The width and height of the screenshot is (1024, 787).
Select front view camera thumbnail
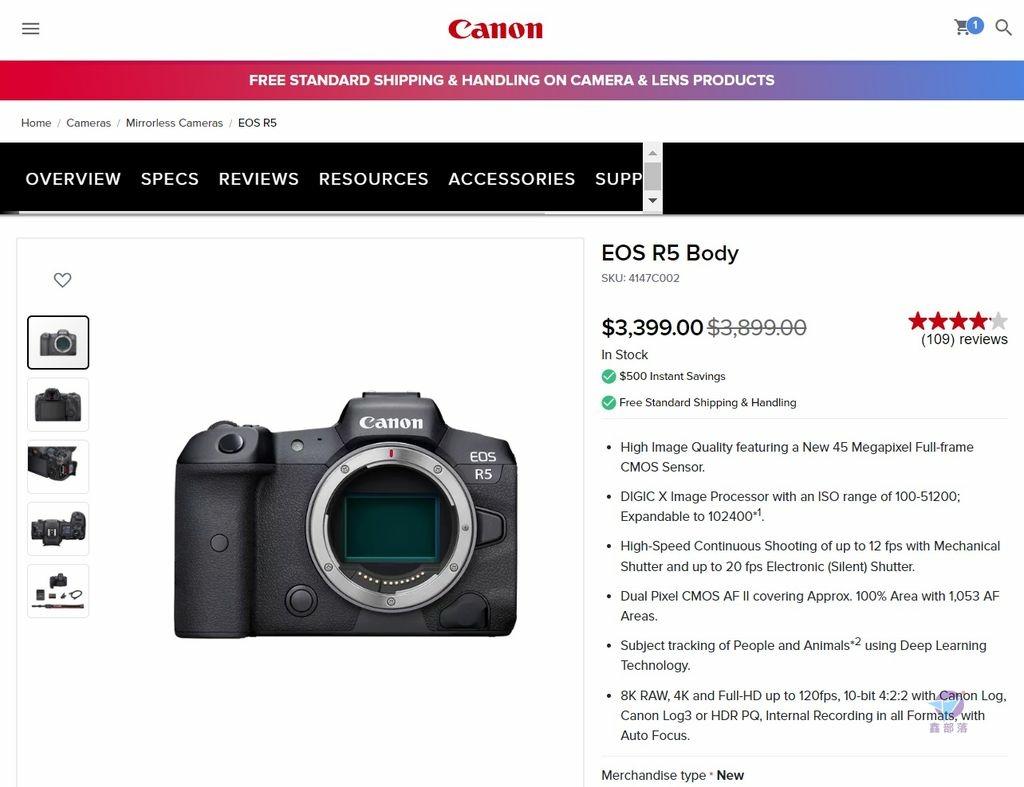tap(58, 342)
